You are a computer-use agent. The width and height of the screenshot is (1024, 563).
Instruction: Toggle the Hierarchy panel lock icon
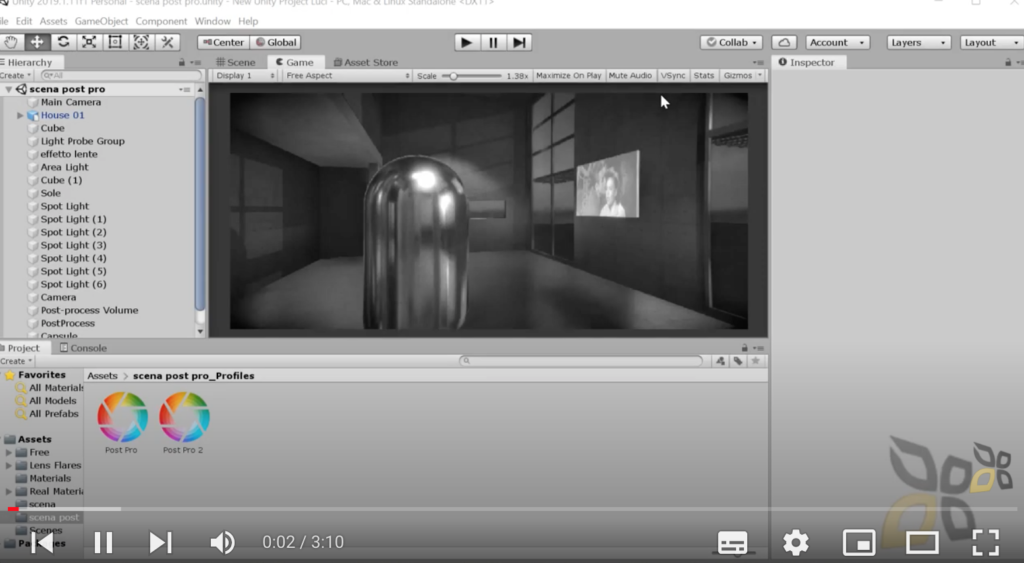click(x=182, y=62)
